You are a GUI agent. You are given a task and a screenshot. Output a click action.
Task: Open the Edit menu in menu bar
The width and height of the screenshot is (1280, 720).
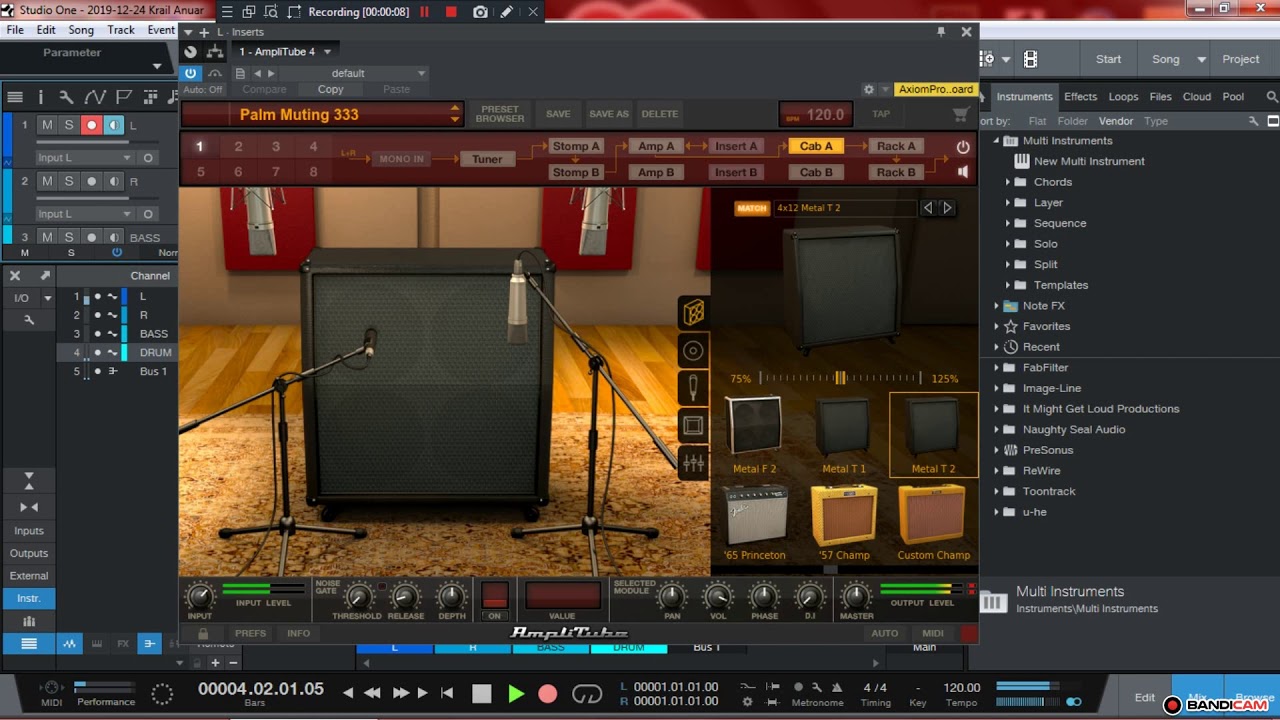click(x=46, y=30)
